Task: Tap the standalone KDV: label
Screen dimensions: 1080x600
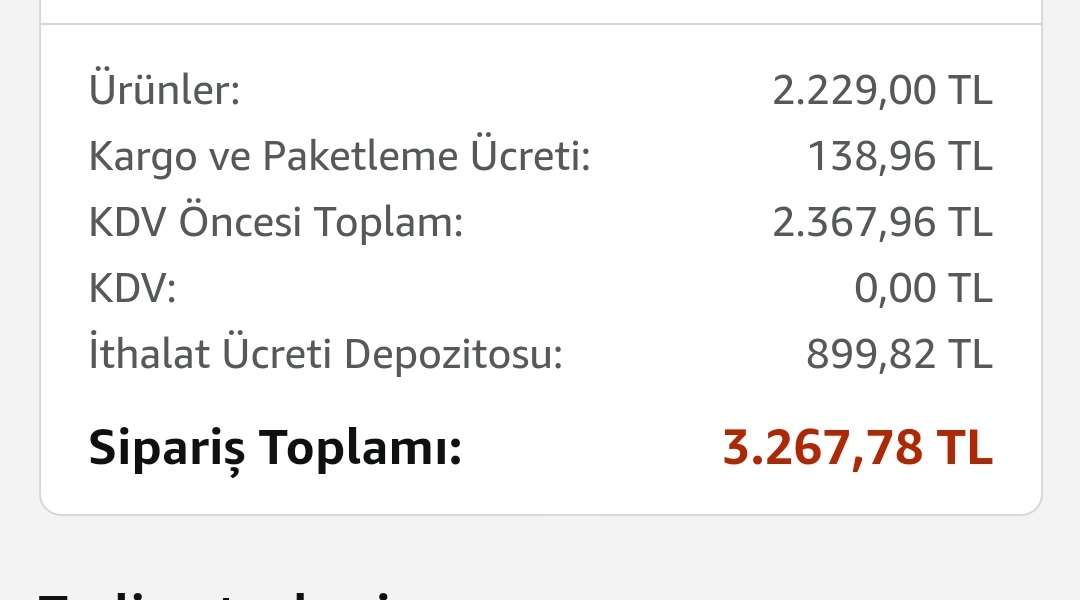Action: pos(133,289)
